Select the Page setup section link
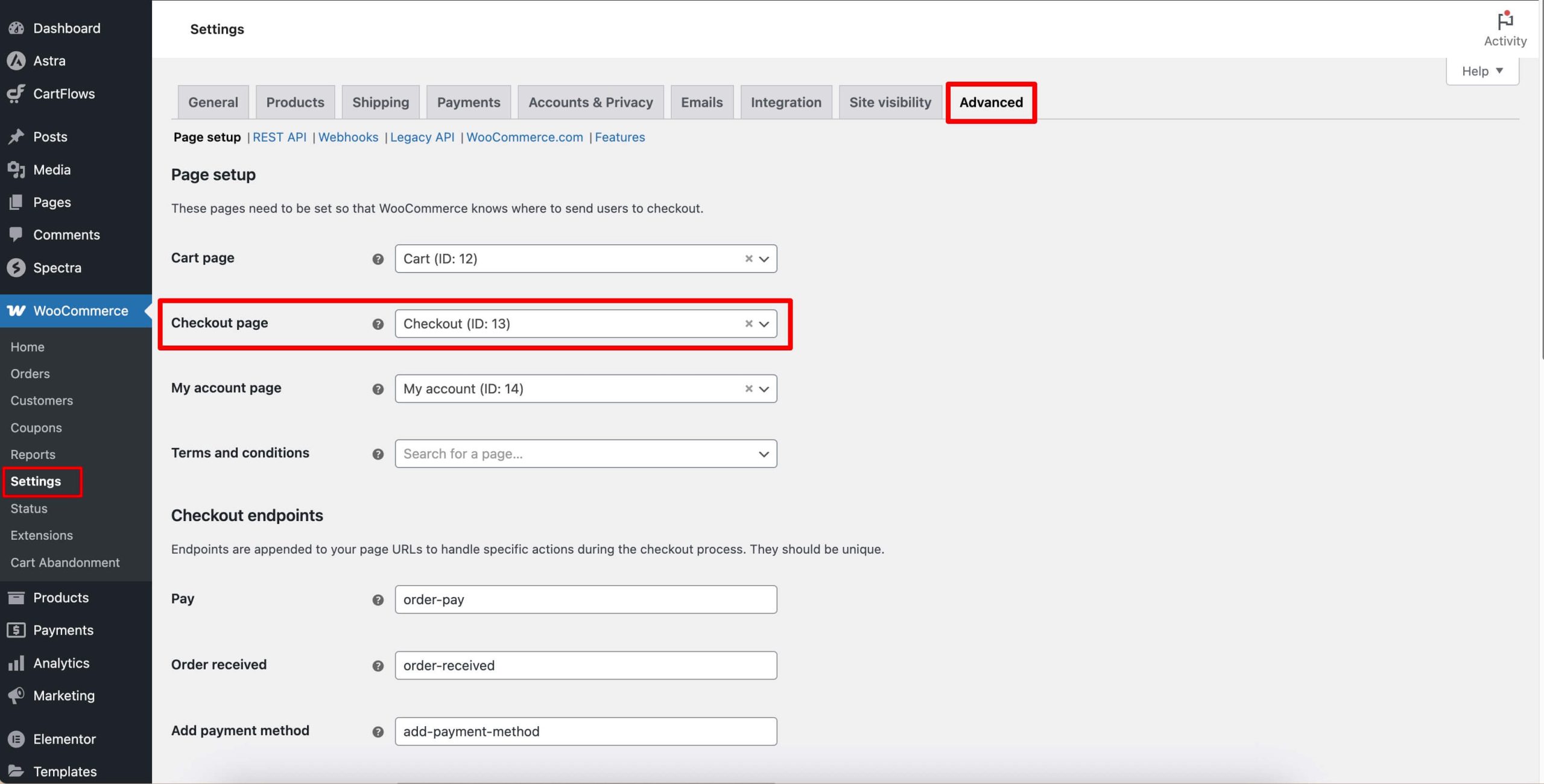 point(207,138)
